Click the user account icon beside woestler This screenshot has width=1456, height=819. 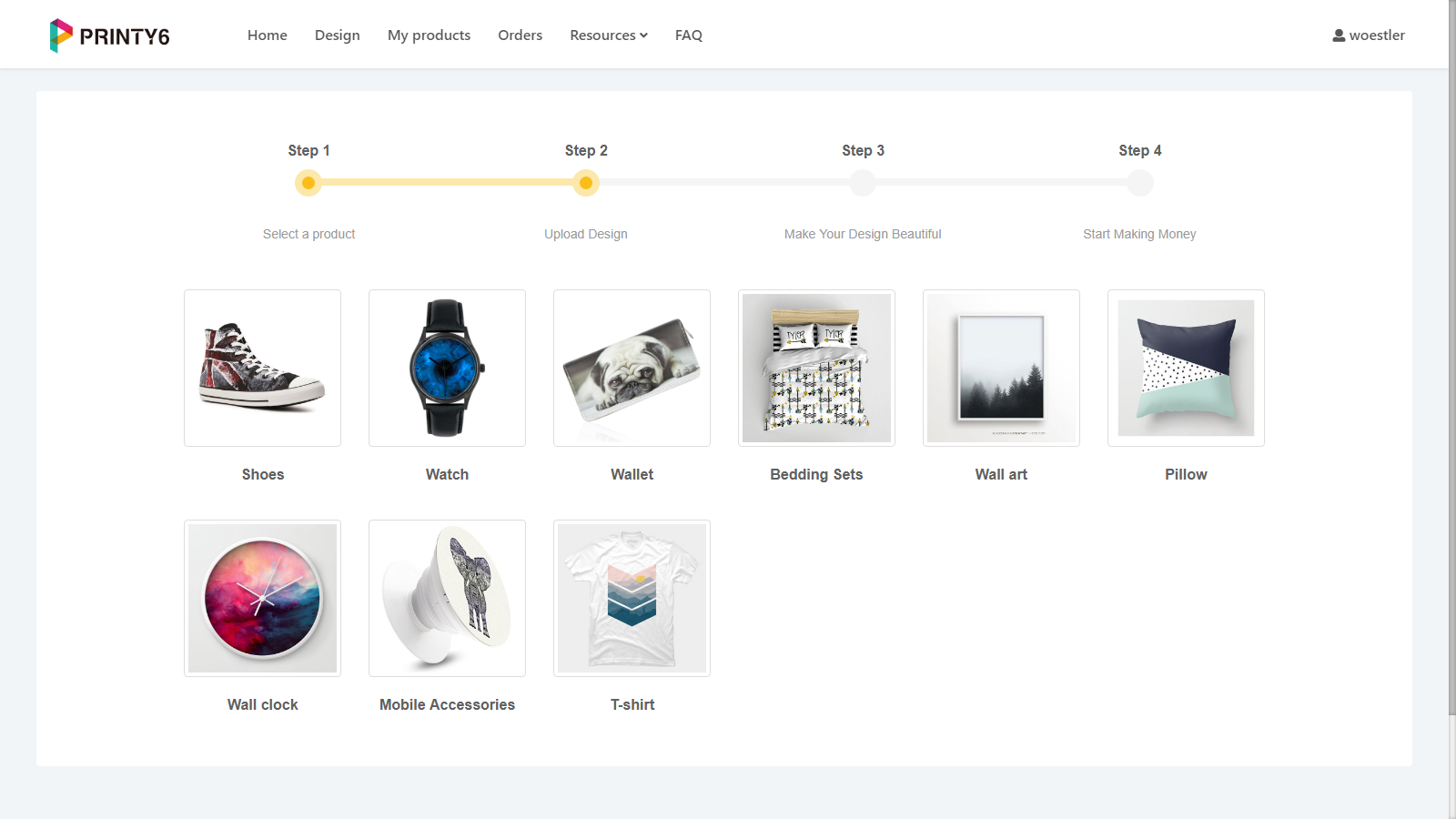click(1338, 35)
